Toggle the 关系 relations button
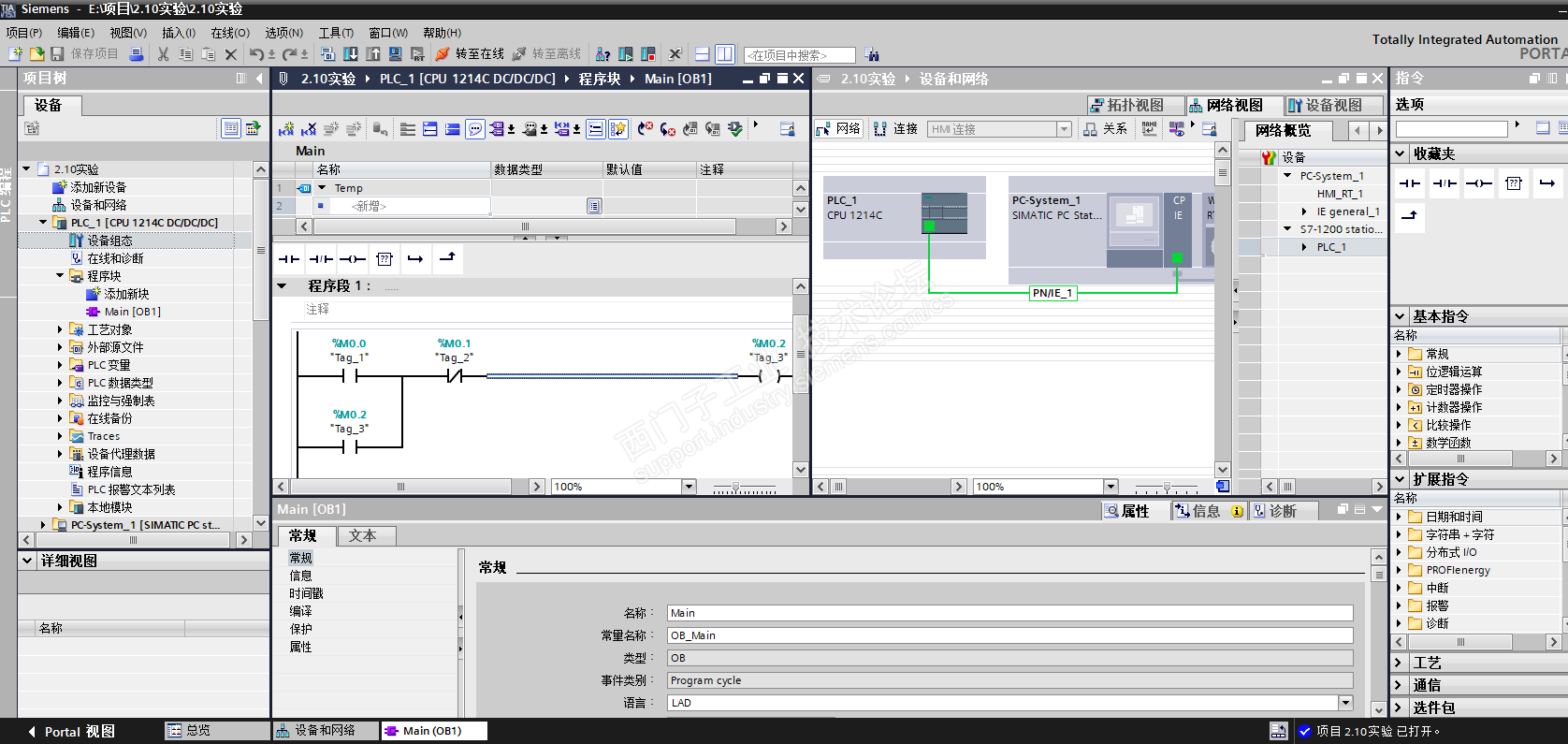1568x744 pixels. tap(1105, 129)
